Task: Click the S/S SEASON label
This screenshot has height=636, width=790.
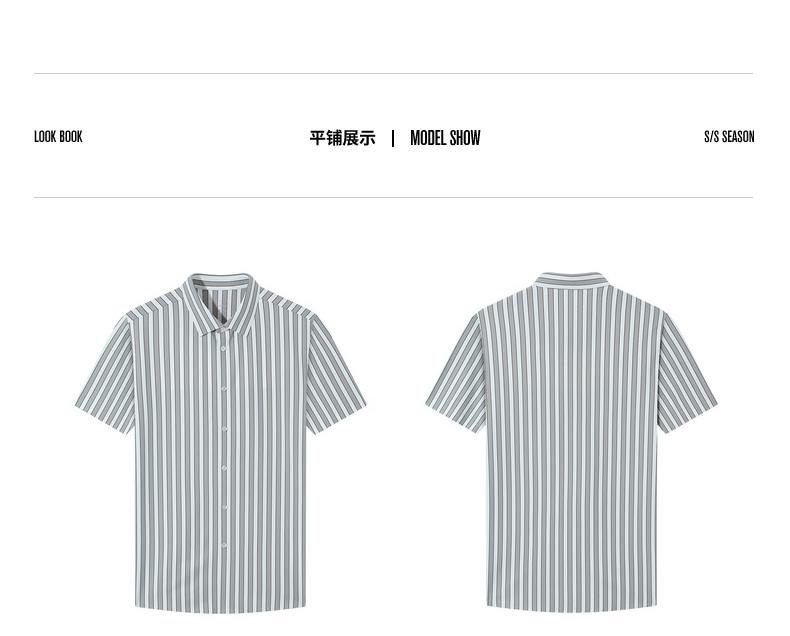Action: 729,137
